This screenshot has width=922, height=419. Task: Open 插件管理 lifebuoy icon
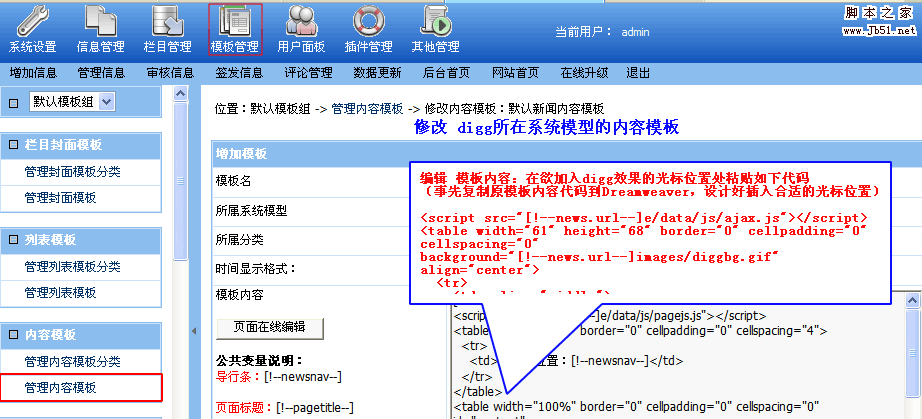[369, 21]
